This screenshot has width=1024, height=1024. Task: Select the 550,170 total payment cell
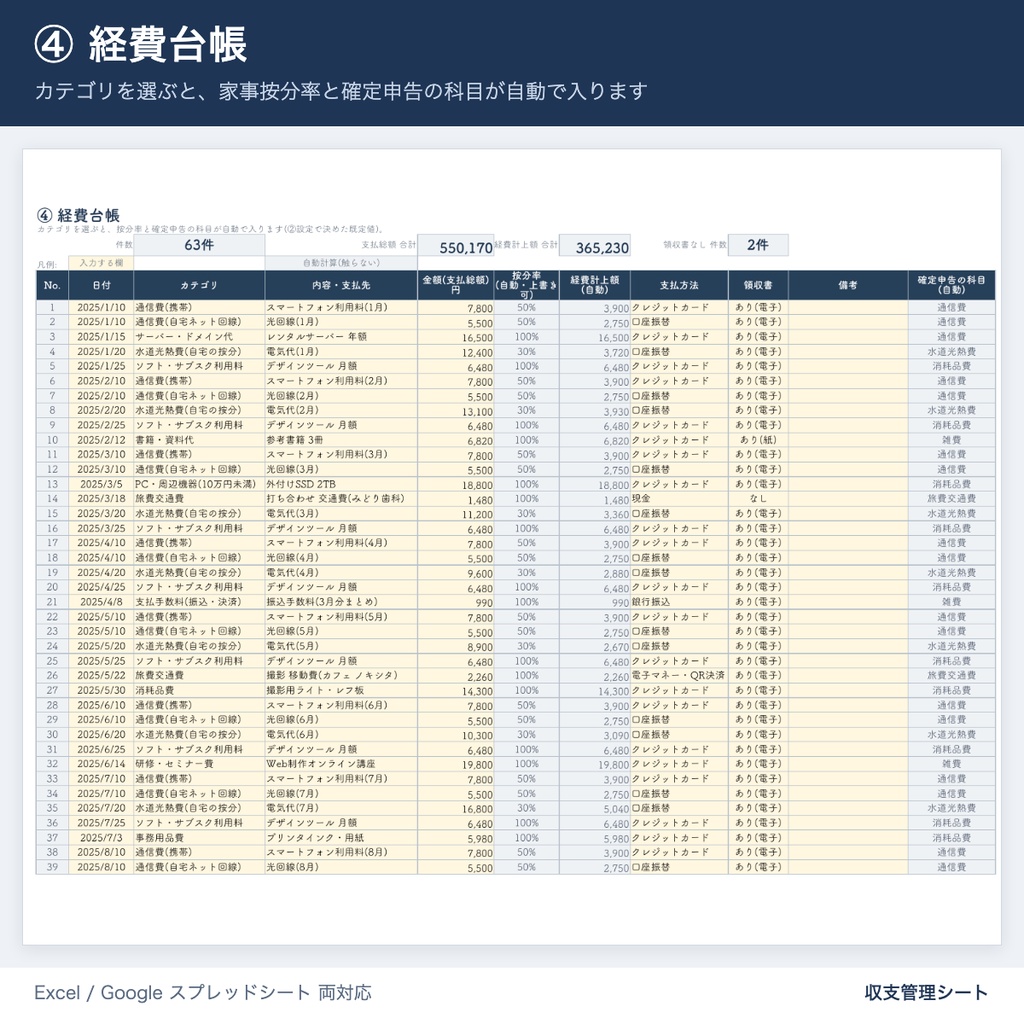pos(456,246)
